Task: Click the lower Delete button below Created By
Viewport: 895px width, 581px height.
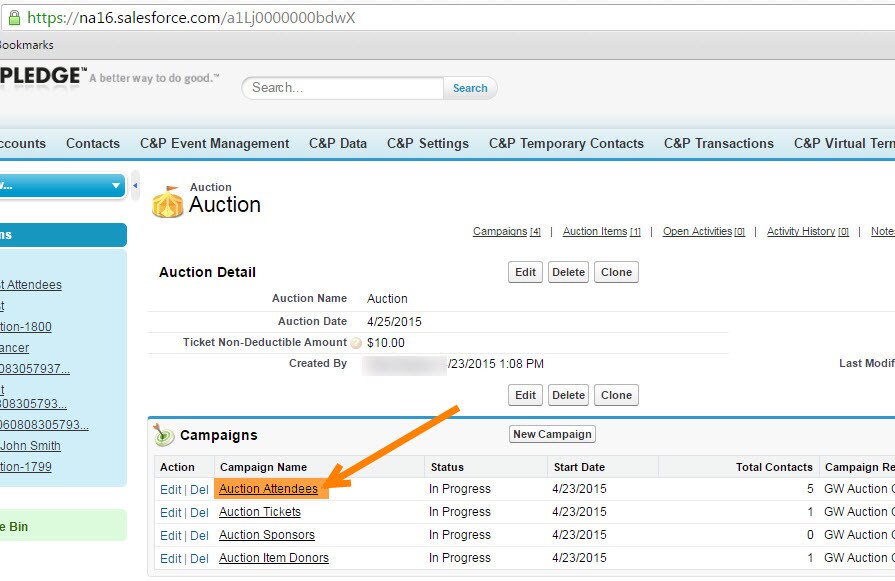Action: 569,395
